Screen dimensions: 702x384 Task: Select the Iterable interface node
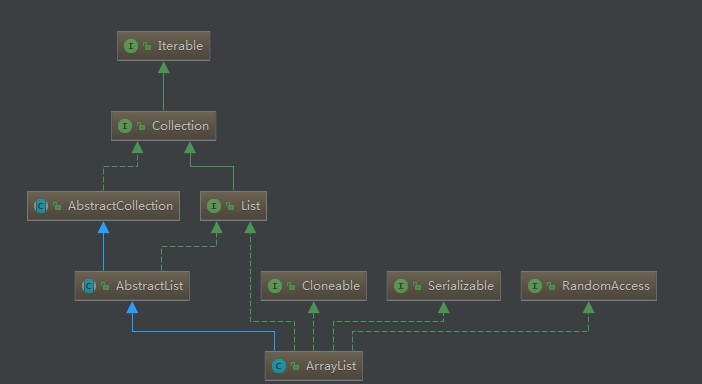click(x=163, y=46)
